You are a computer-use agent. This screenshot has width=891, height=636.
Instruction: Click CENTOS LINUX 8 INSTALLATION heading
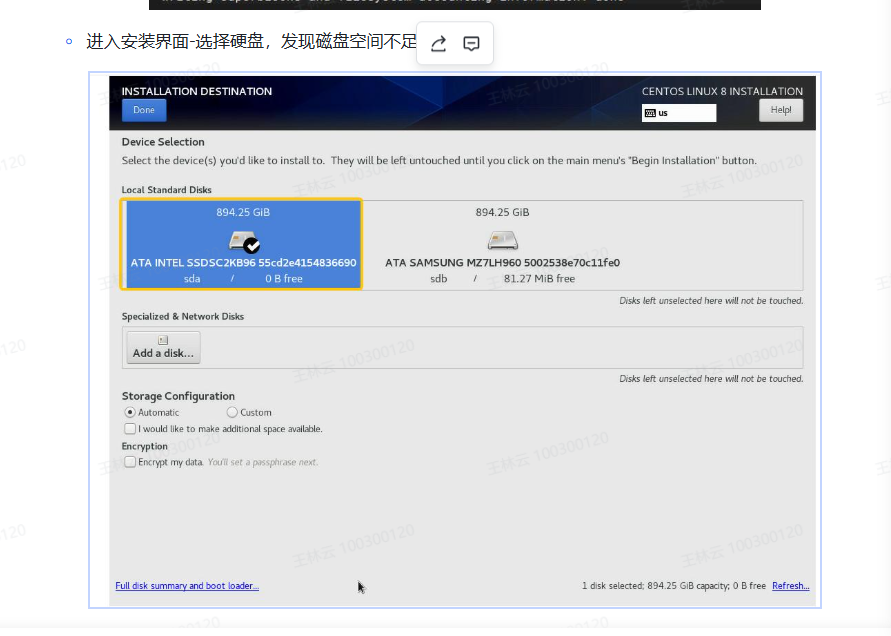tap(722, 91)
